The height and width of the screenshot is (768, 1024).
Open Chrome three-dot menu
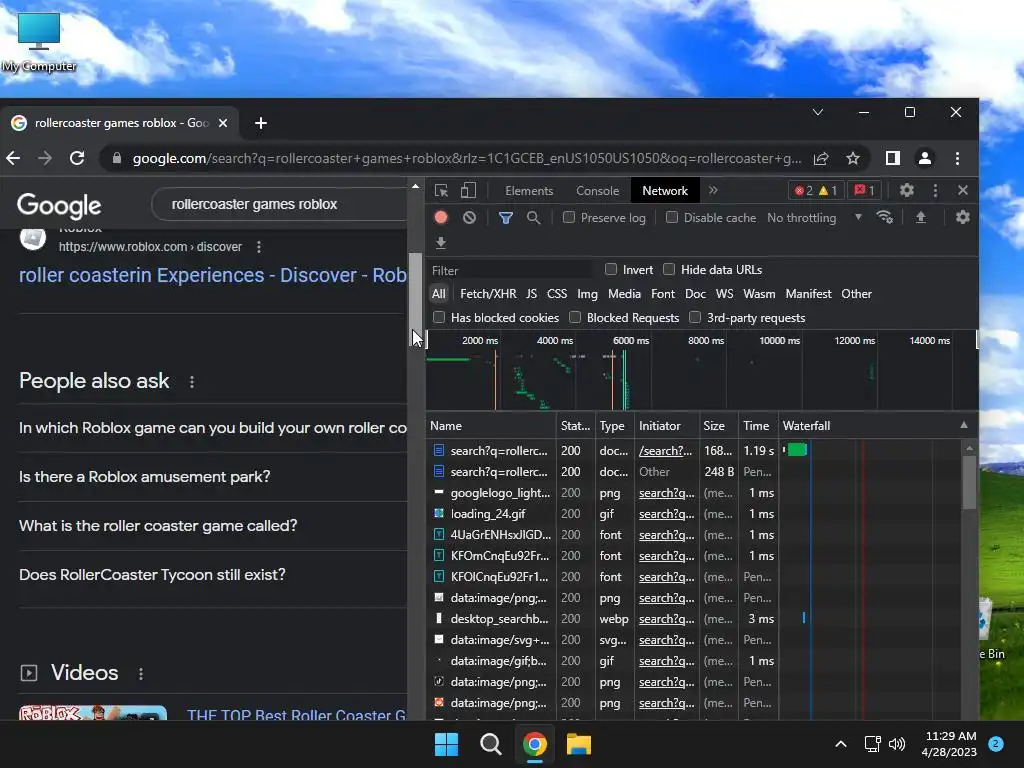click(957, 158)
